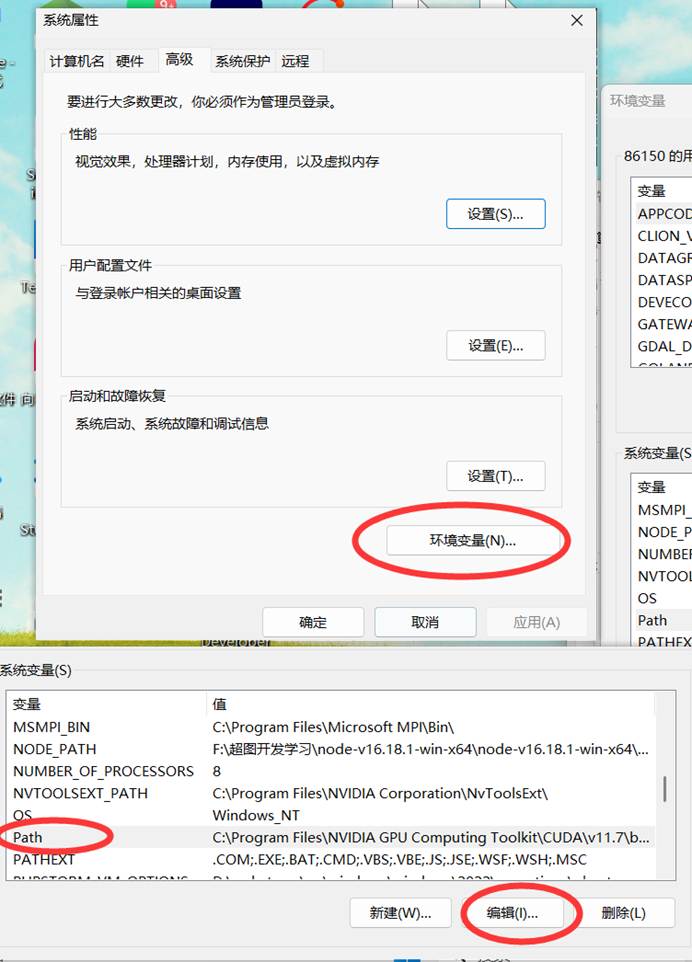Select NUMBER row in right 环境变量 window

tap(664, 554)
